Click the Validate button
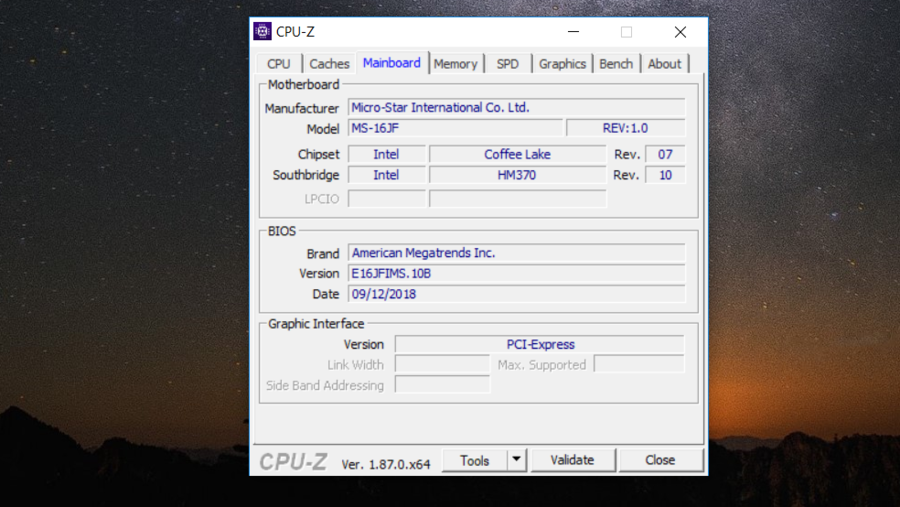The width and height of the screenshot is (900, 507). 572,460
